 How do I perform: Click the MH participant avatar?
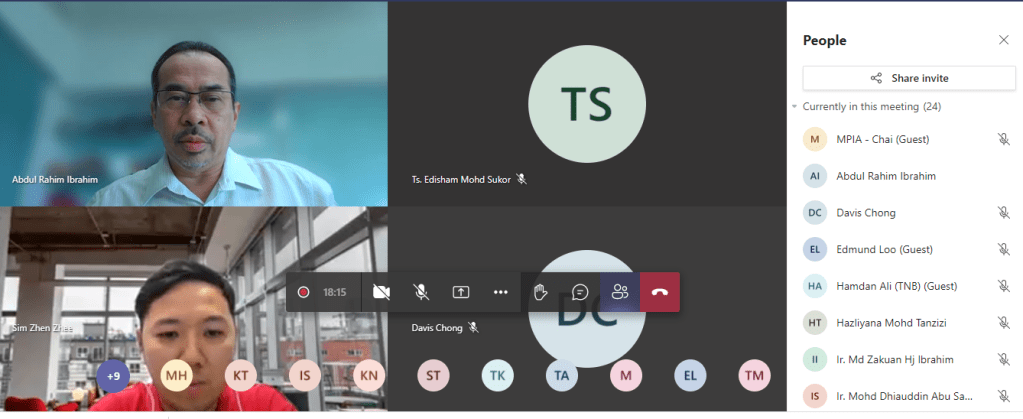tap(176, 375)
